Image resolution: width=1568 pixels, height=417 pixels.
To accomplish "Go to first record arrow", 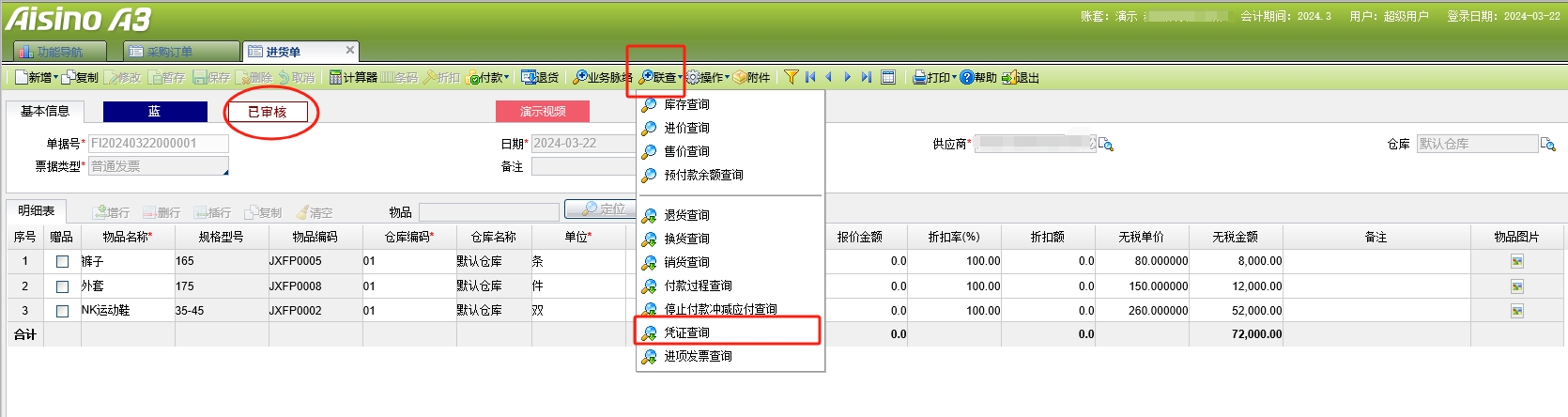I will pos(810,78).
